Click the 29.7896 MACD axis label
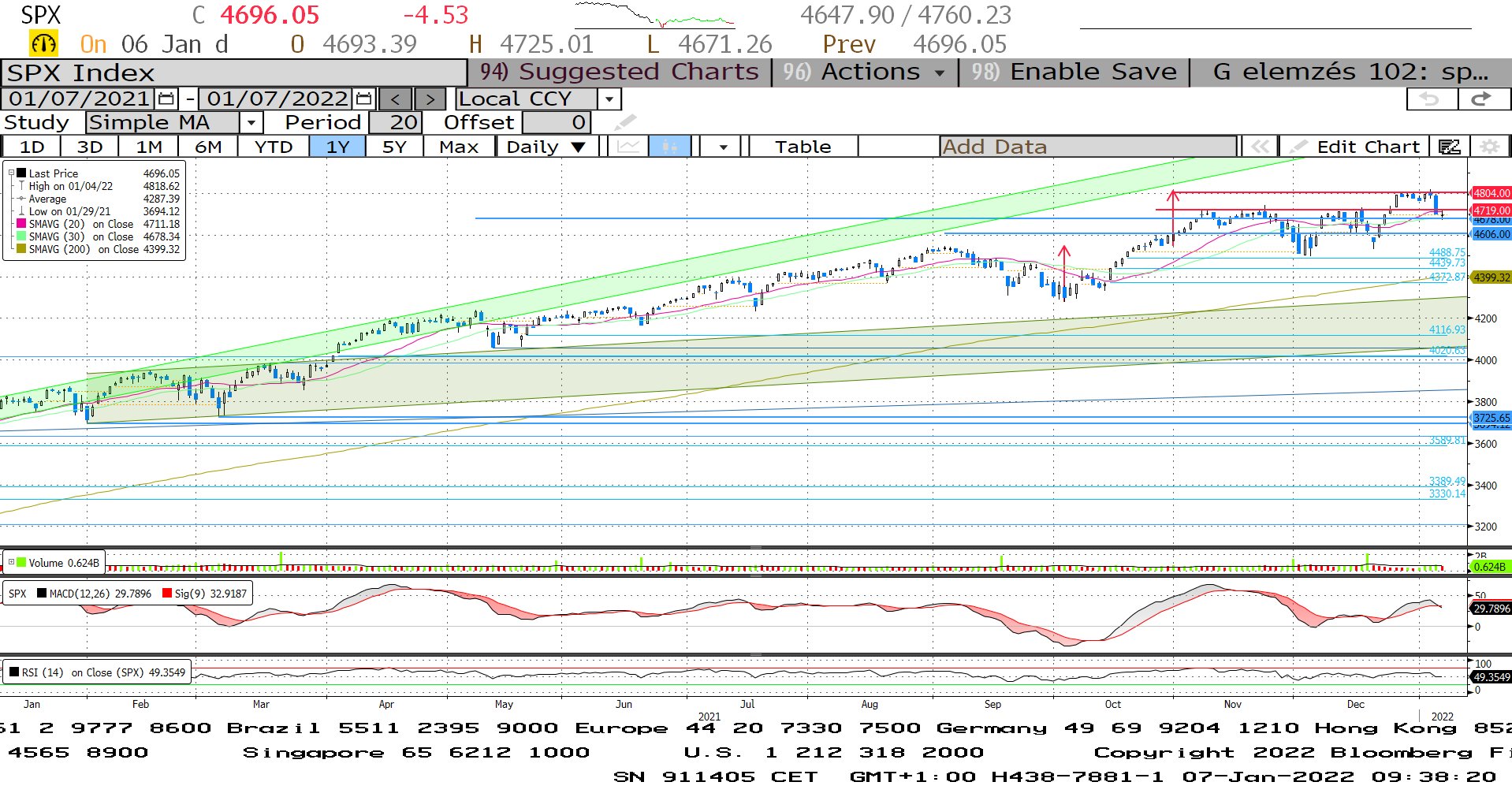 pyautogui.click(x=1492, y=609)
